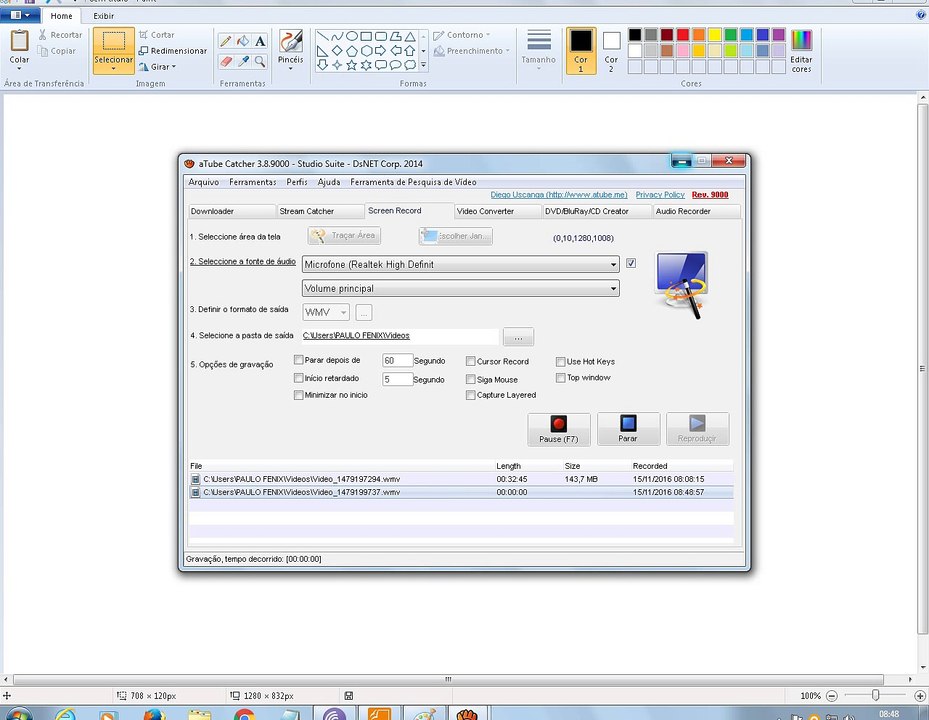Expand the shapes gallery more arrow
929x720 pixels.
point(423,65)
